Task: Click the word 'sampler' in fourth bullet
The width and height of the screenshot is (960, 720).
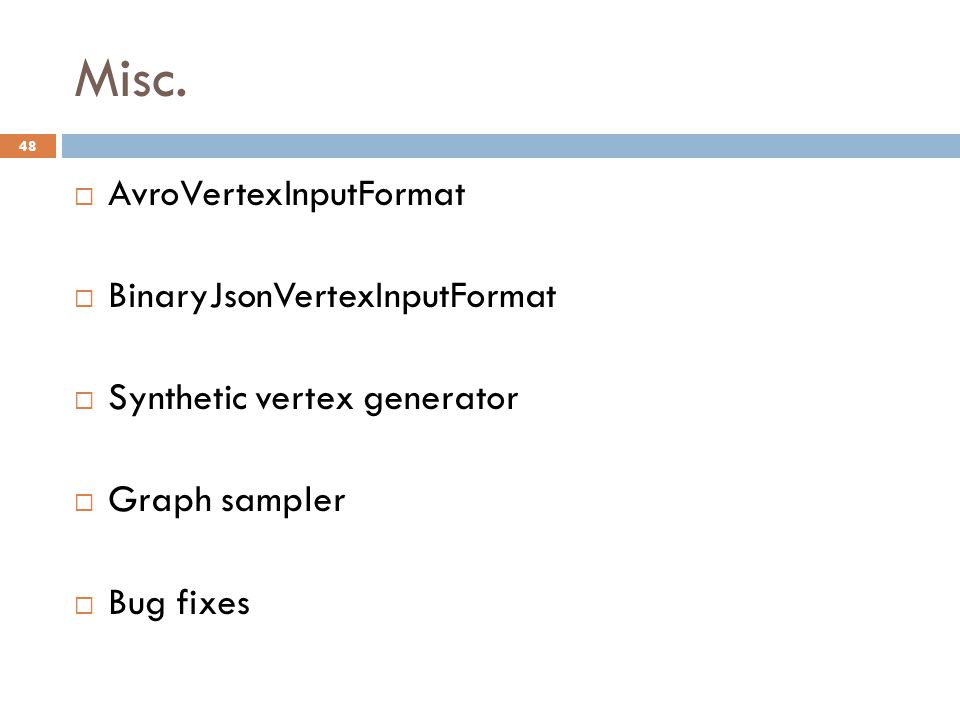Action: click(x=283, y=503)
